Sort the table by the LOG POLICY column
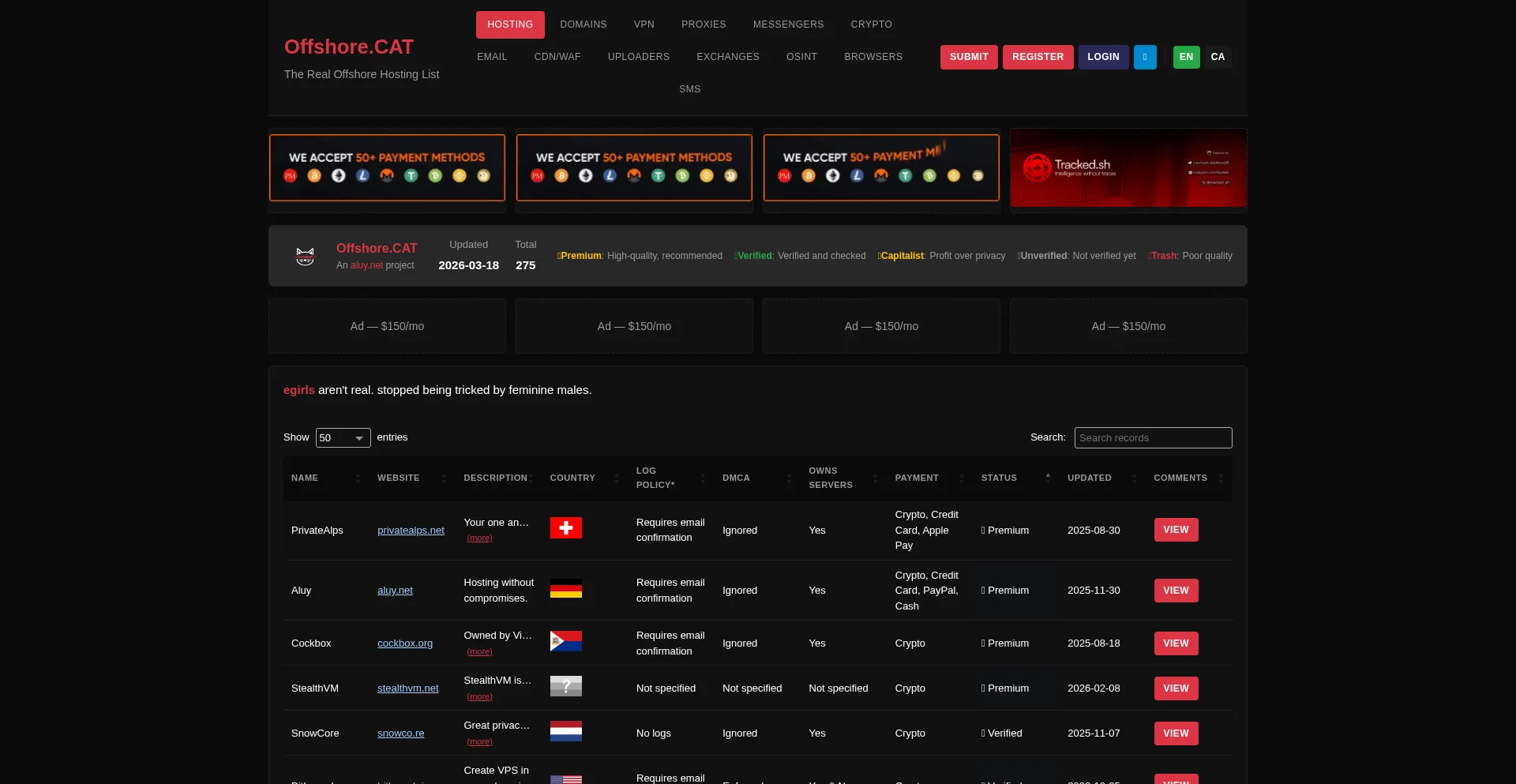Image resolution: width=1516 pixels, height=784 pixels. click(x=671, y=478)
